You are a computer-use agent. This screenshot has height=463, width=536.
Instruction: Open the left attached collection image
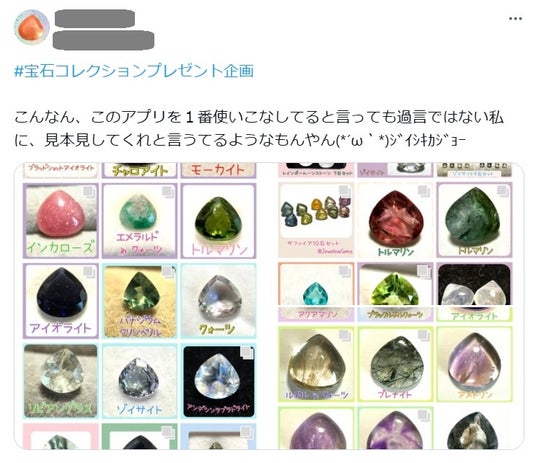pyautogui.click(x=139, y=306)
